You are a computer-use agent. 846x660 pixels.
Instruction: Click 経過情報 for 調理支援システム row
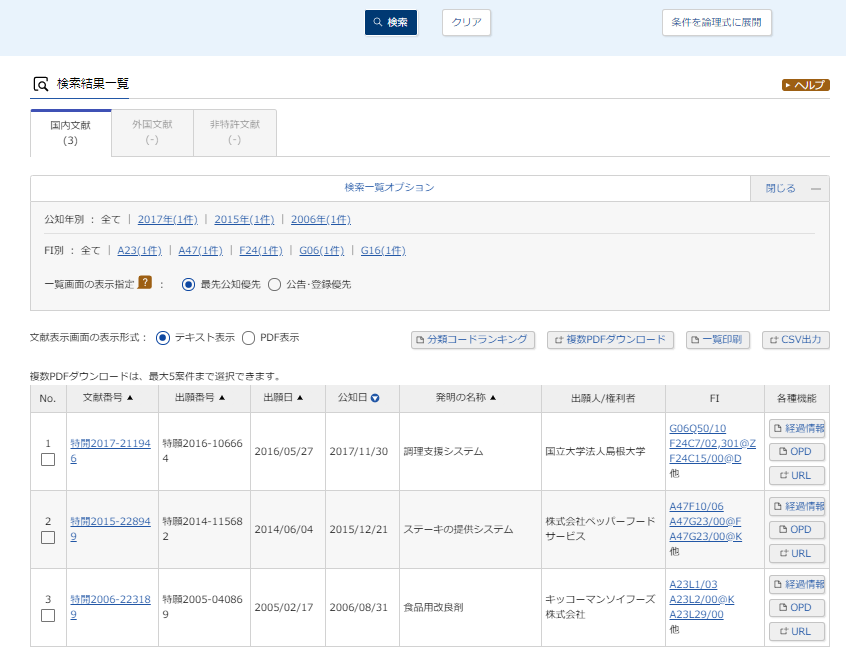click(x=797, y=428)
